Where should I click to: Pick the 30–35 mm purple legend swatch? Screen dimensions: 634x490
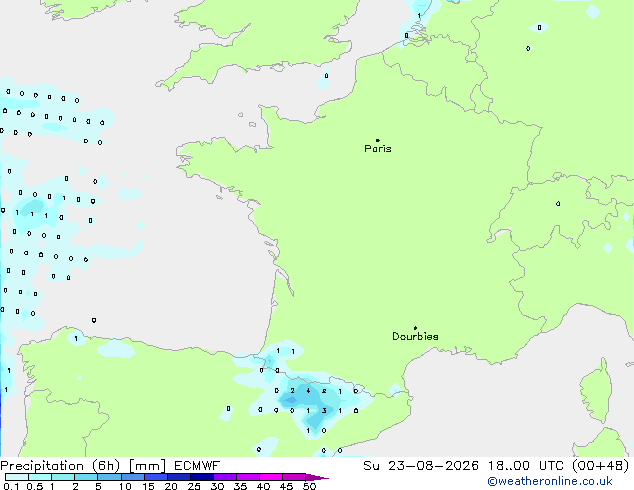[x=225, y=477]
